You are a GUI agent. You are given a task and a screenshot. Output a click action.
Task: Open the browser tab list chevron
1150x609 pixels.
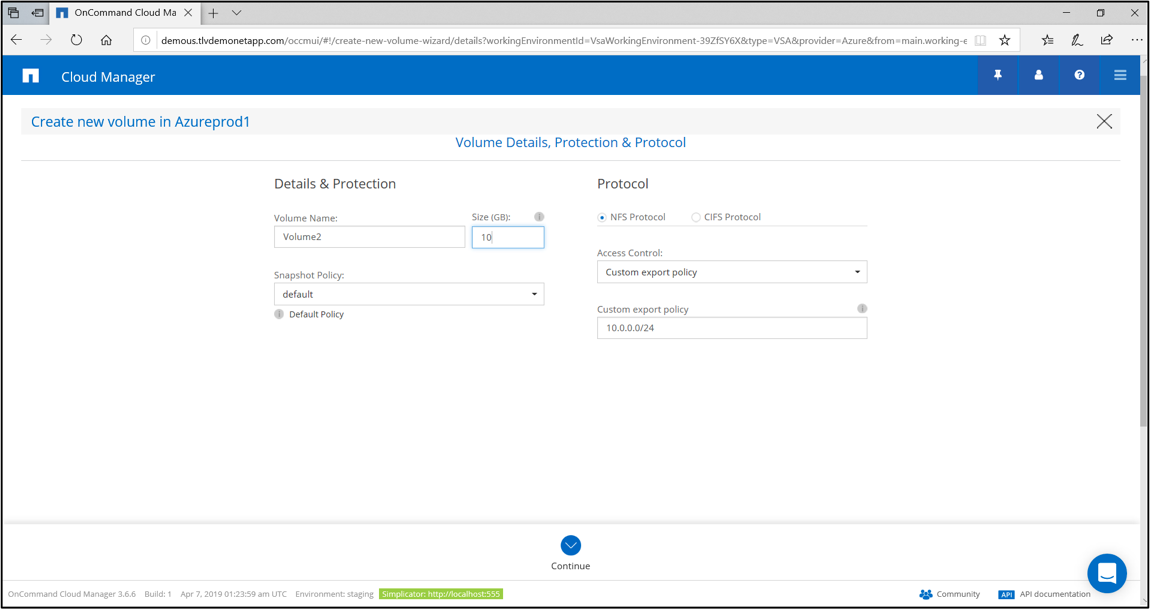point(237,13)
